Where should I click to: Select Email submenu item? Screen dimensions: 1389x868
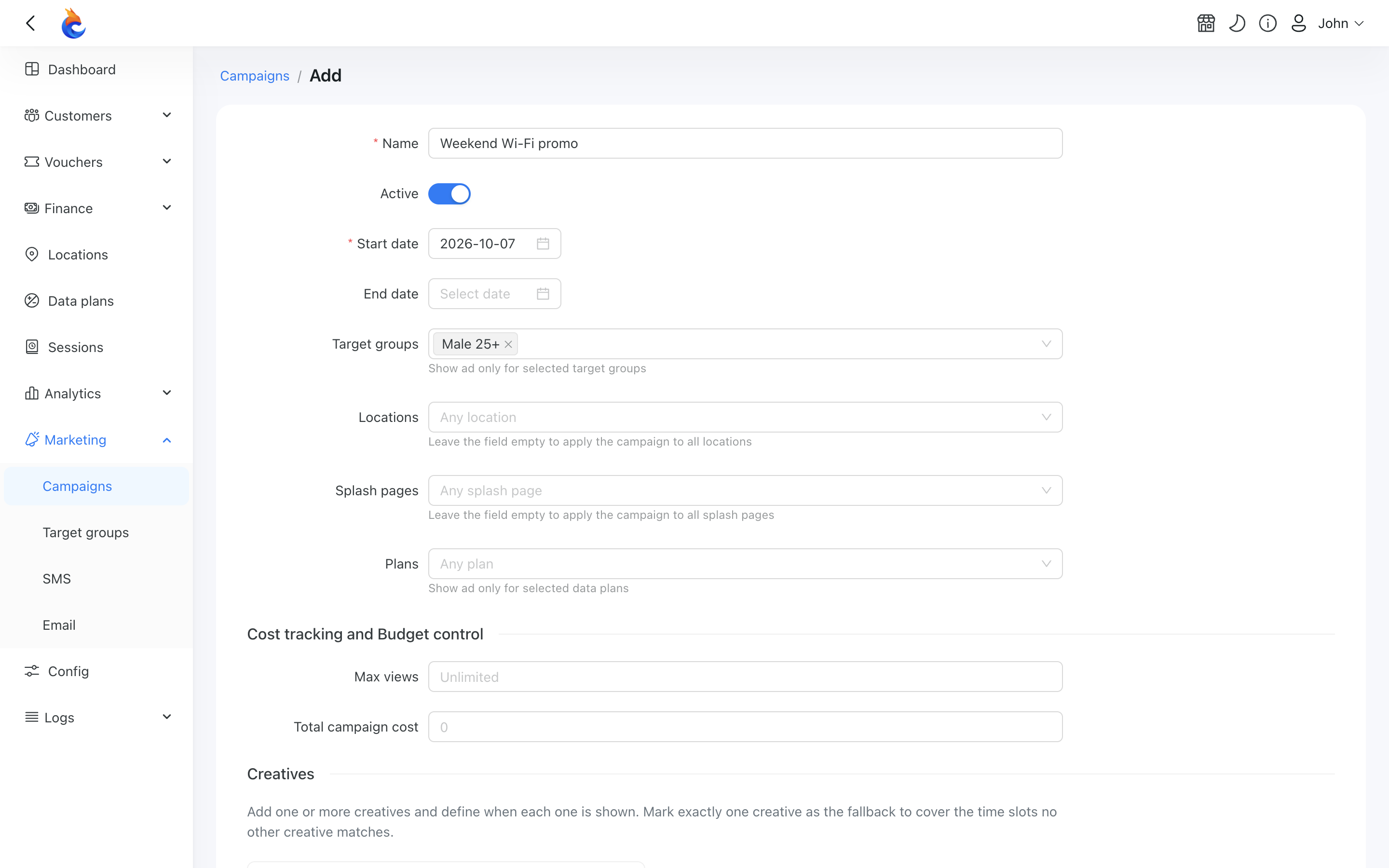[96, 625]
